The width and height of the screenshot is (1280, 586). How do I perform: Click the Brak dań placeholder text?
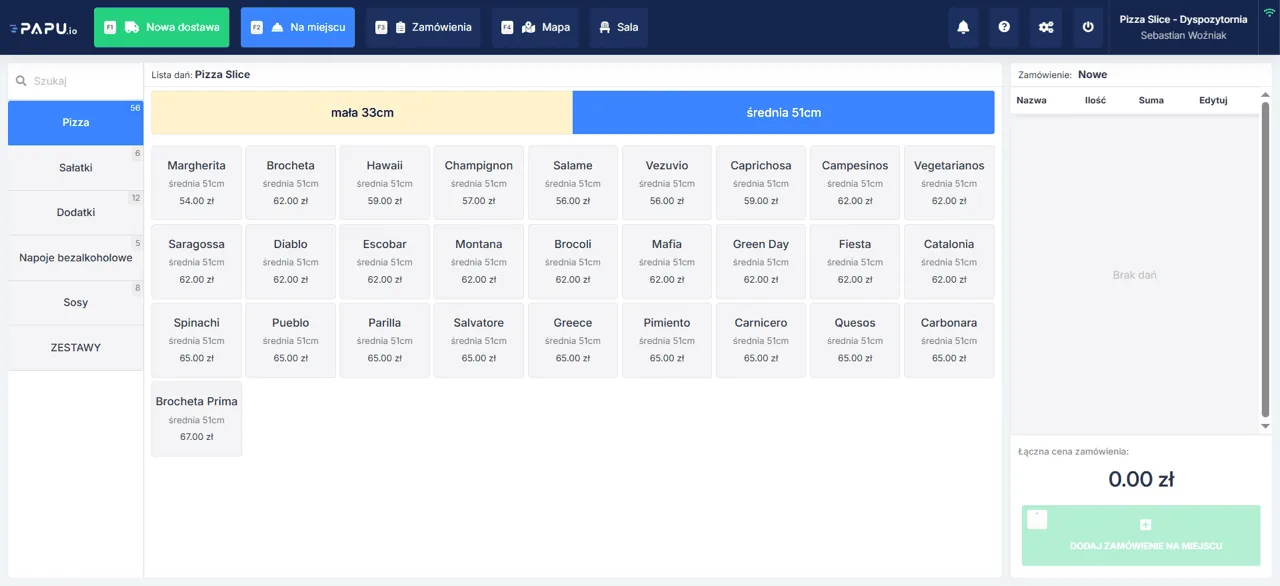click(1134, 275)
